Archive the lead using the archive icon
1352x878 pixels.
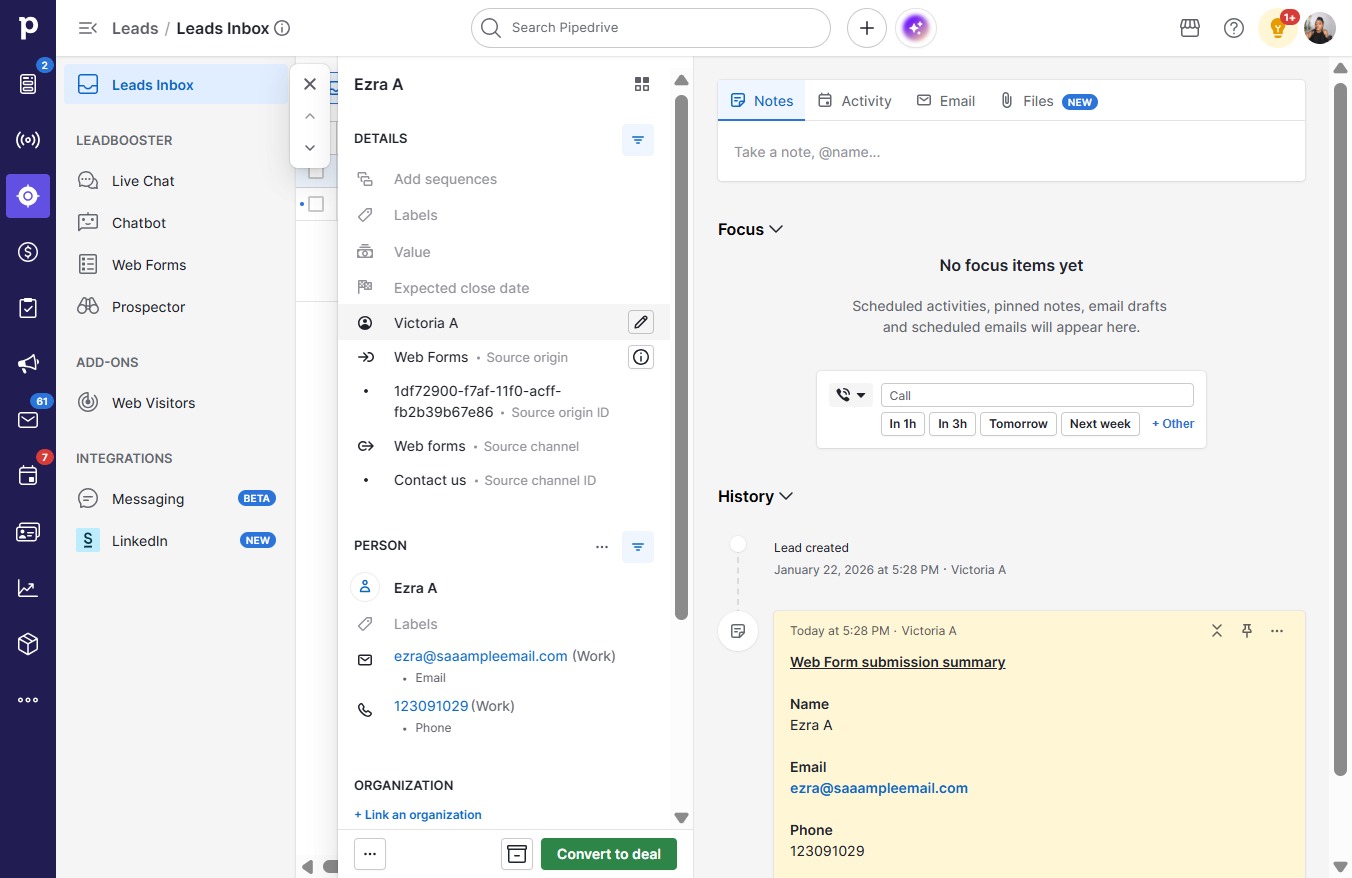coord(517,854)
